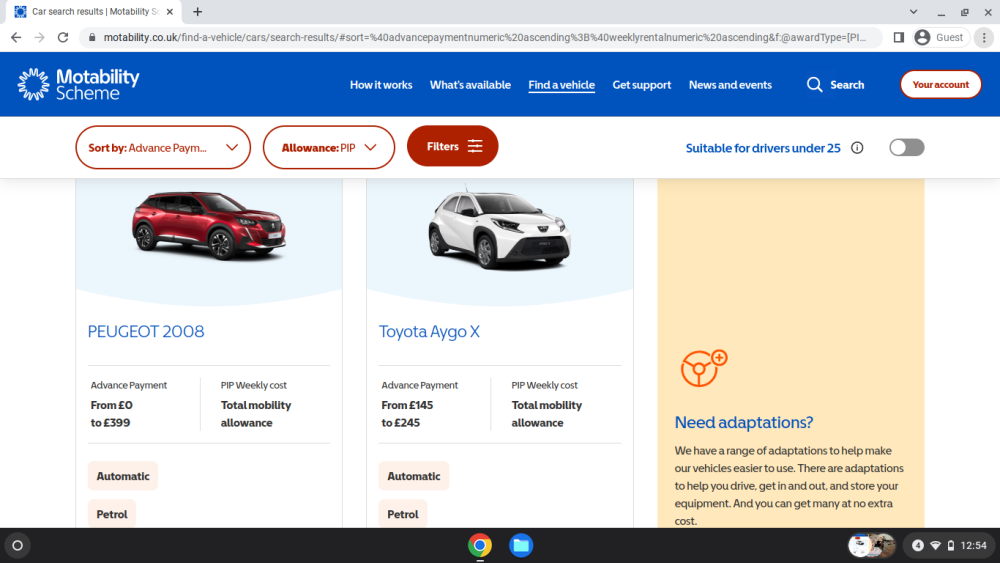The height and width of the screenshot is (563, 1000).
Task: Expand the Allowance PIP dropdown
Action: click(329, 148)
